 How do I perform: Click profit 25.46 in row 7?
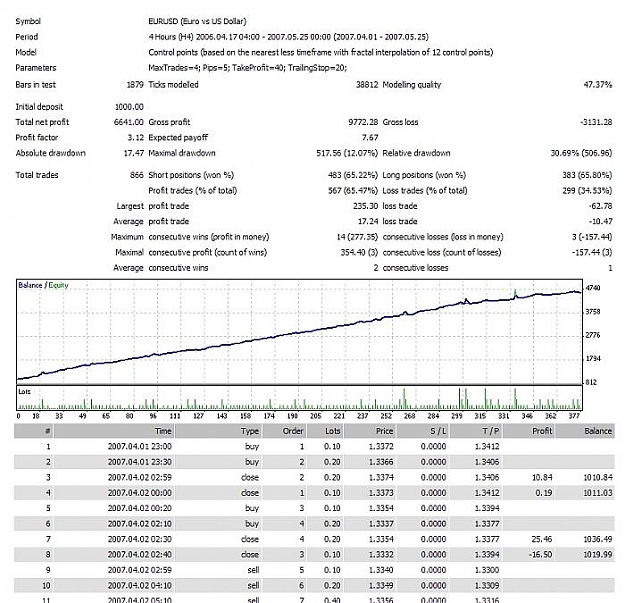tap(542, 539)
